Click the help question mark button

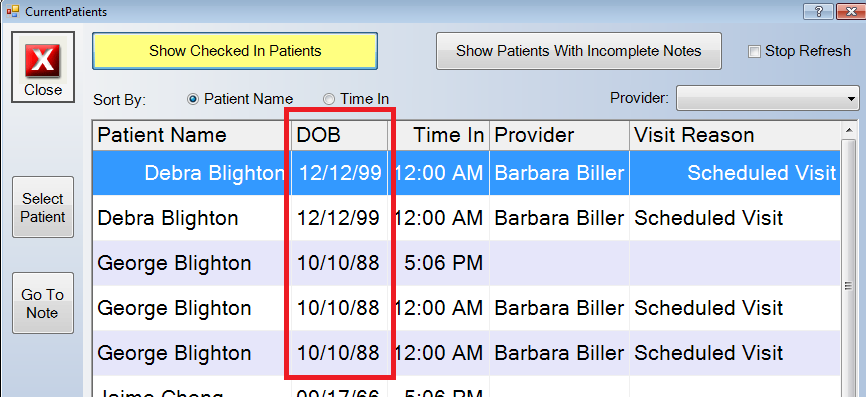click(821, 11)
